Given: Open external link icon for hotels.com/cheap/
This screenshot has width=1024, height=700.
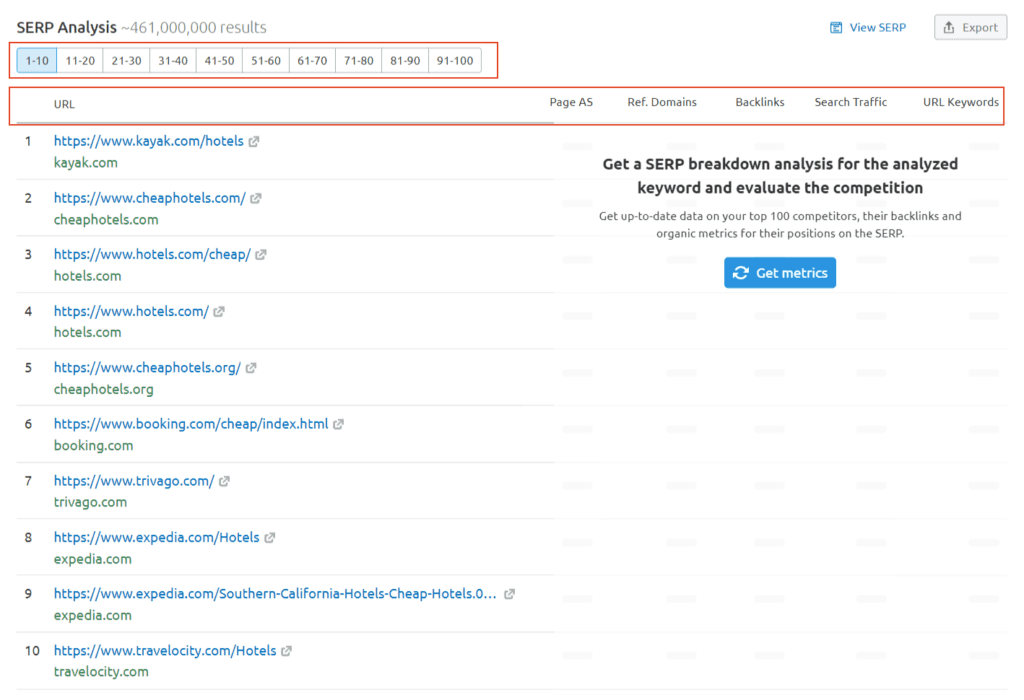Looking at the screenshot, I should (261, 255).
